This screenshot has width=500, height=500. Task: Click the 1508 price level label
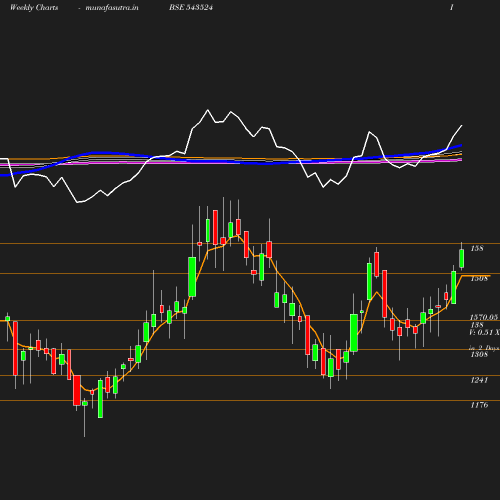479,278
